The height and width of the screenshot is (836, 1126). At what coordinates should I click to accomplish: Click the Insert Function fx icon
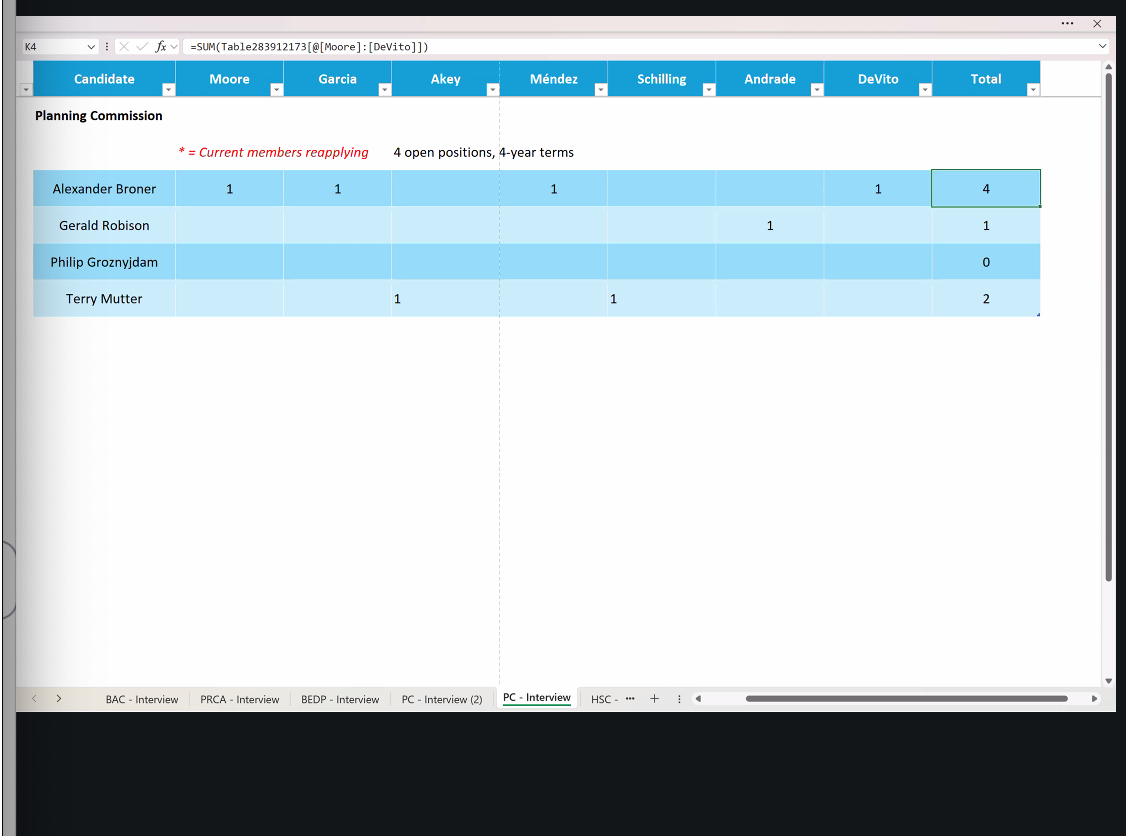tap(160, 47)
